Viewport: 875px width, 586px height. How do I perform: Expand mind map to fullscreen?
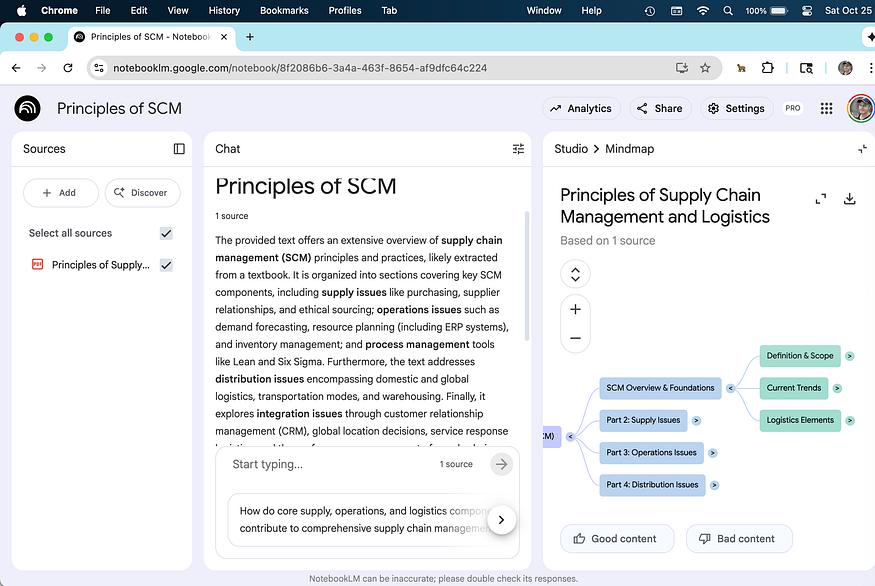820,199
